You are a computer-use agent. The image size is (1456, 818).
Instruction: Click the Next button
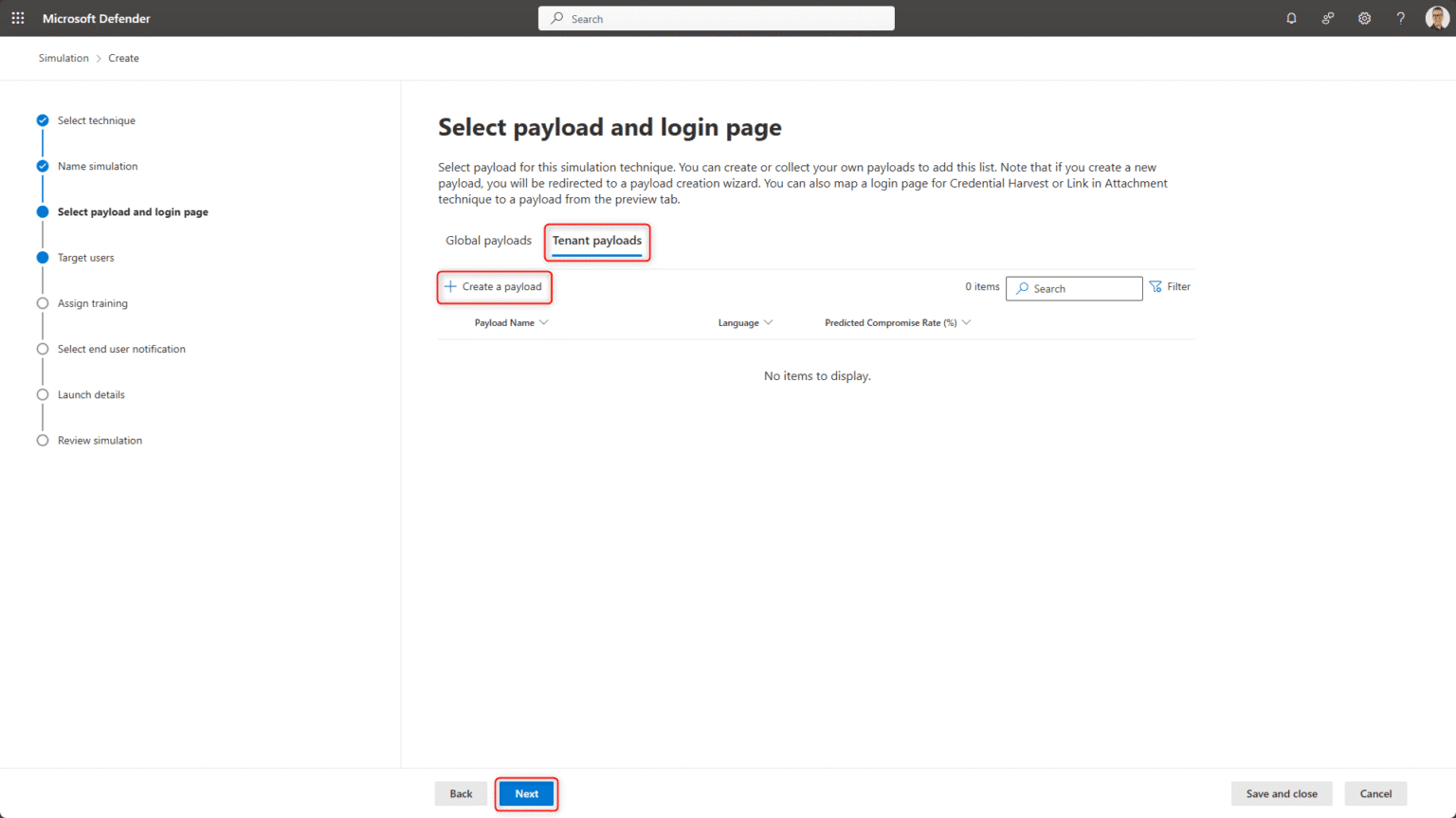click(x=526, y=793)
